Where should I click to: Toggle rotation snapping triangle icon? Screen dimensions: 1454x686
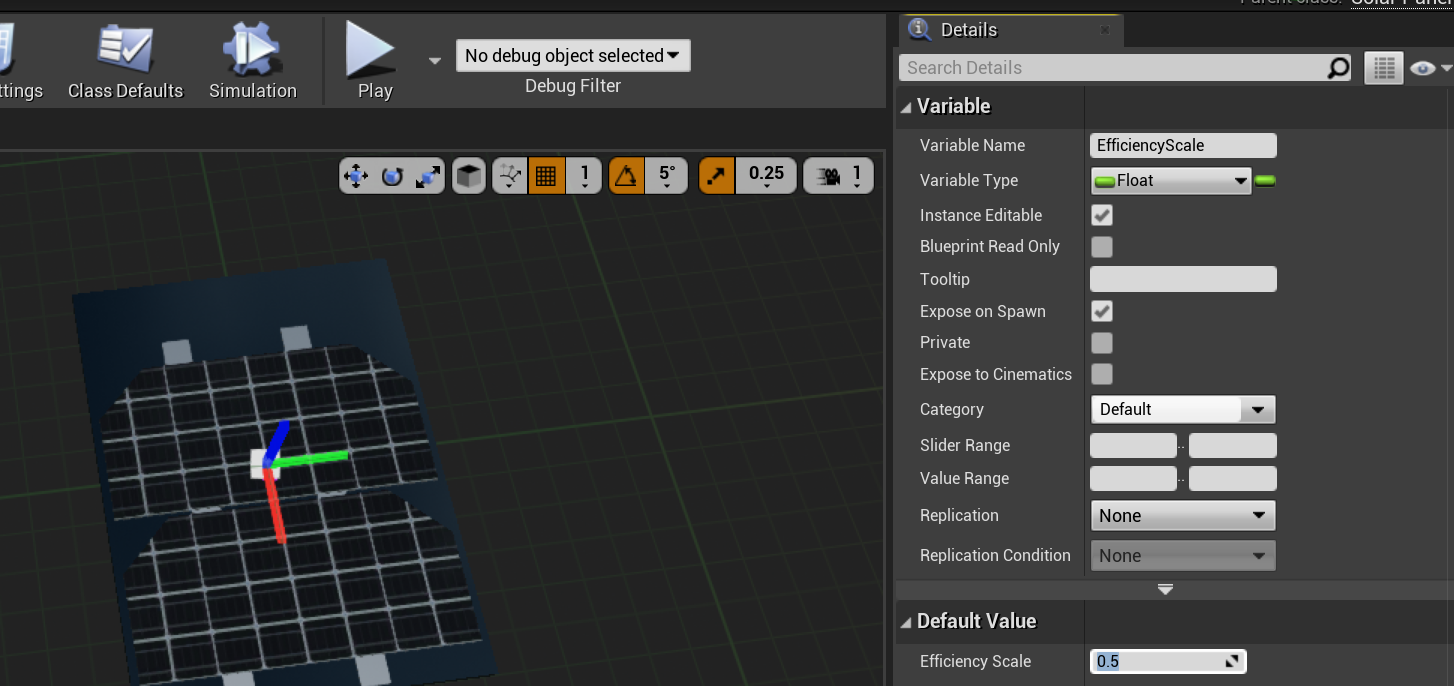(x=626, y=176)
